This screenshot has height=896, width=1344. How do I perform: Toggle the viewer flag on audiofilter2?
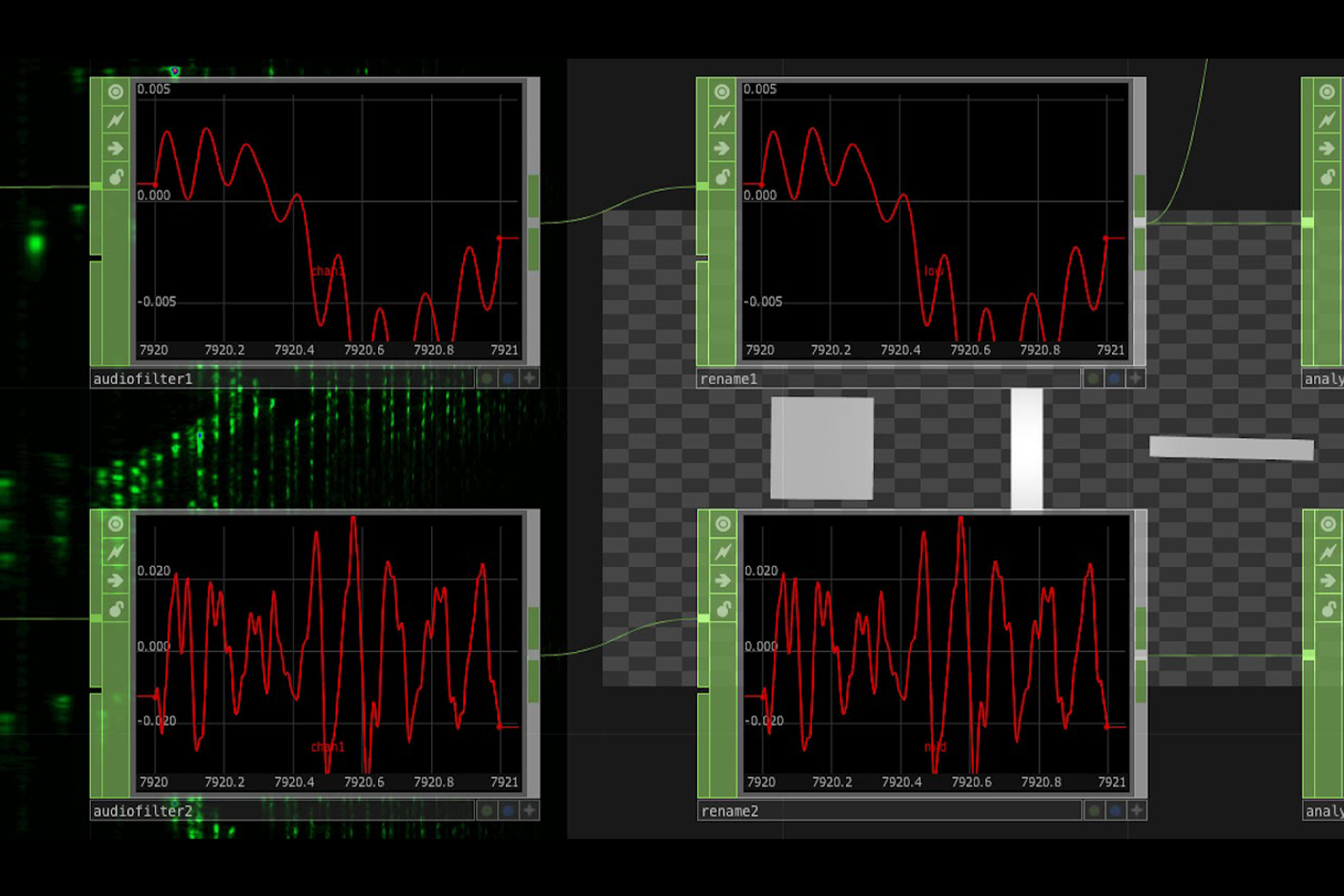(x=115, y=523)
